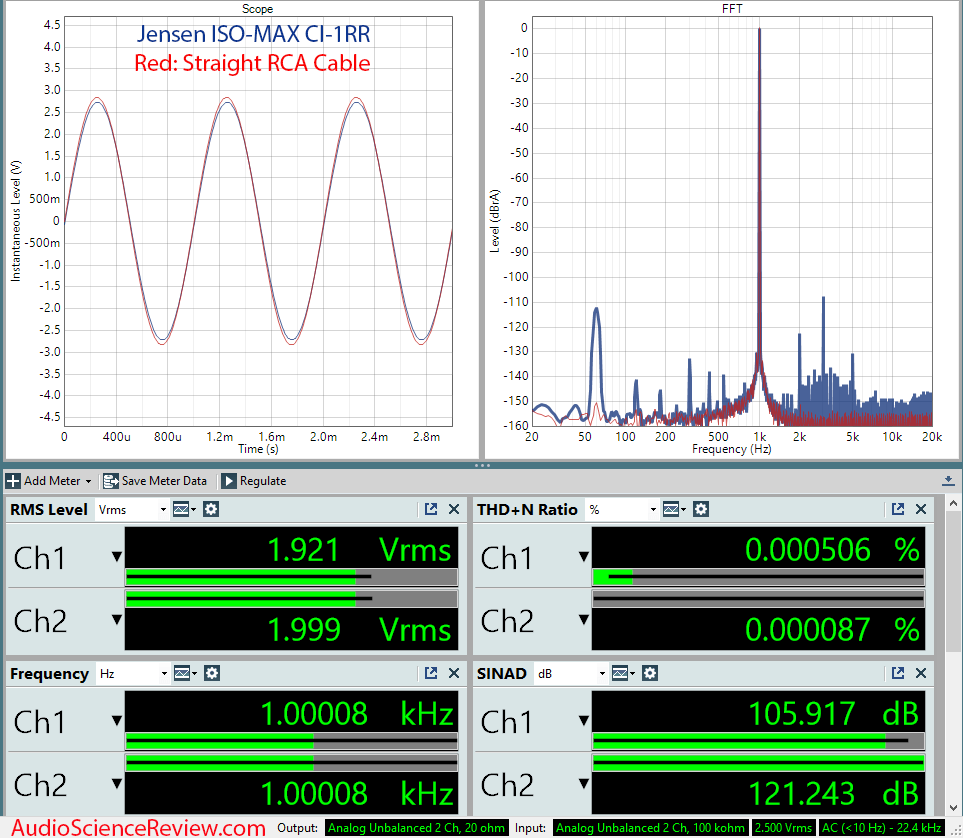Open Frequency meter display-type icon

(x=184, y=674)
